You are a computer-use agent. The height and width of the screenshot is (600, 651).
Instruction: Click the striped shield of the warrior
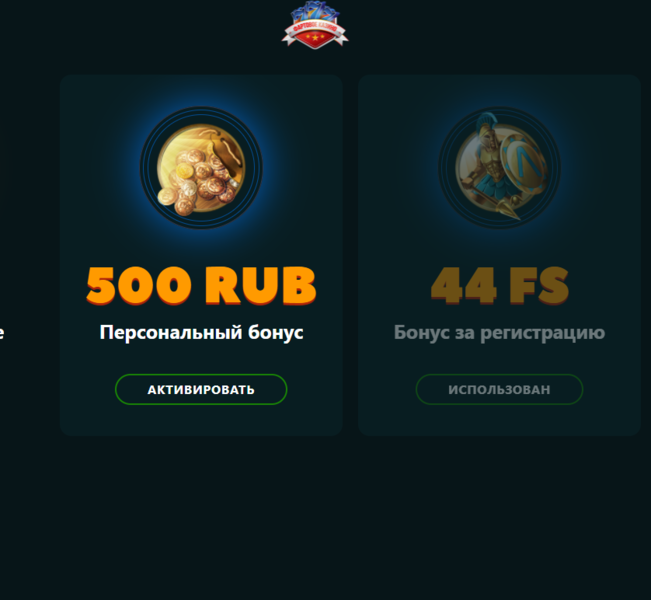coord(524,164)
